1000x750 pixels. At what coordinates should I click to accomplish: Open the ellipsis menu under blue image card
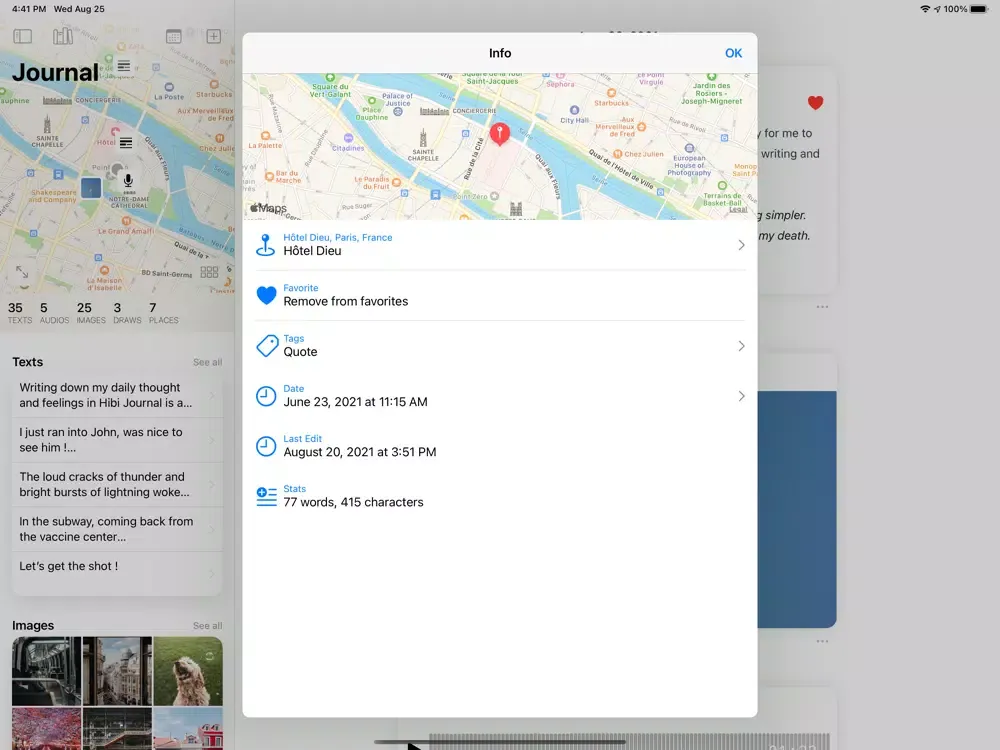(x=822, y=641)
